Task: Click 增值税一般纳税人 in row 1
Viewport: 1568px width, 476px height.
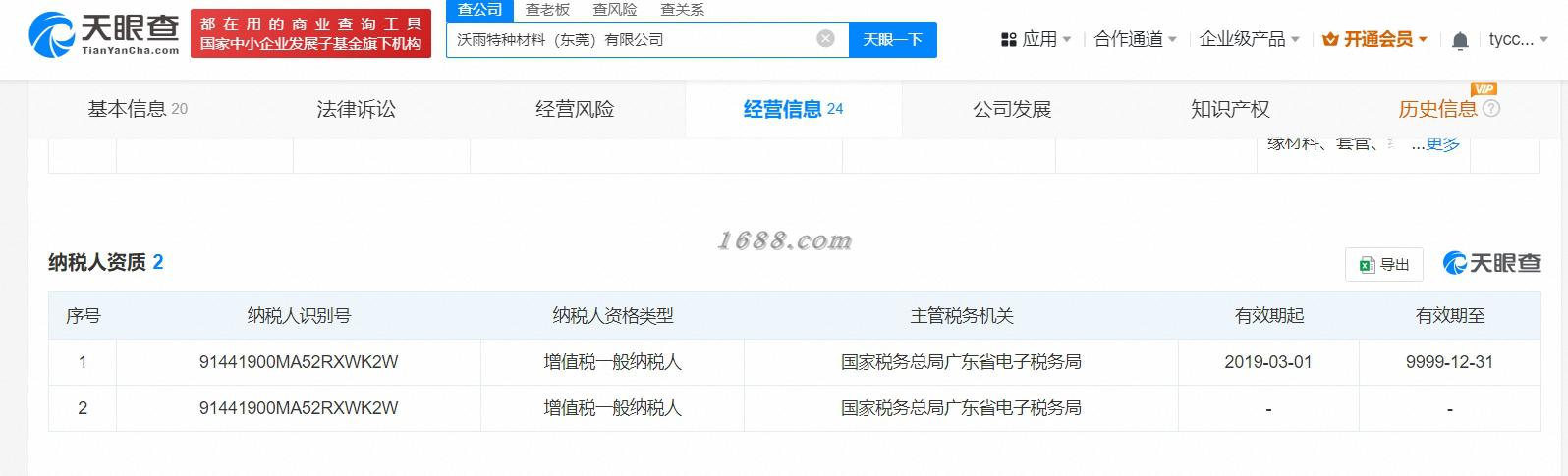Action: pyautogui.click(x=613, y=362)
